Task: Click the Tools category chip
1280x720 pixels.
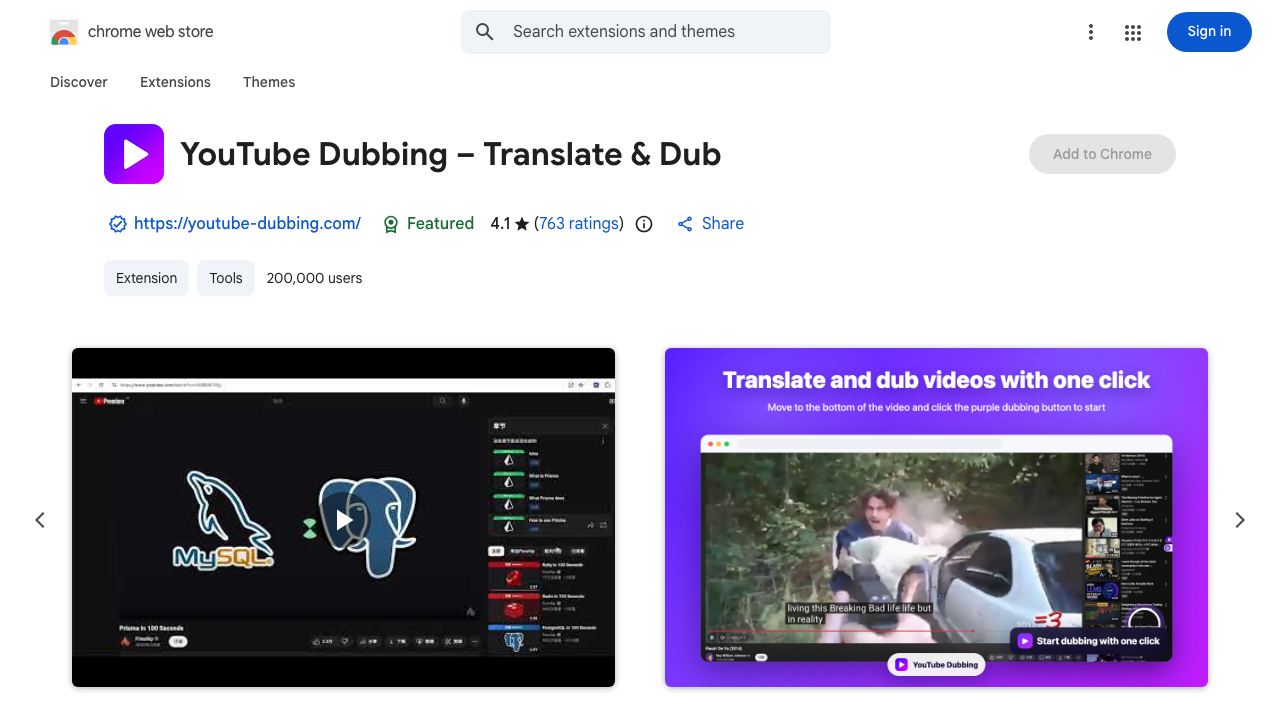Action: coord(226,278)
